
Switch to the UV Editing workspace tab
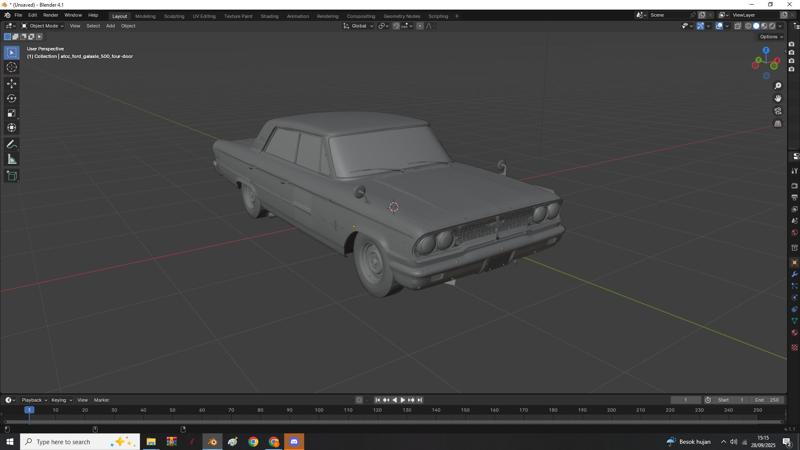204,16
